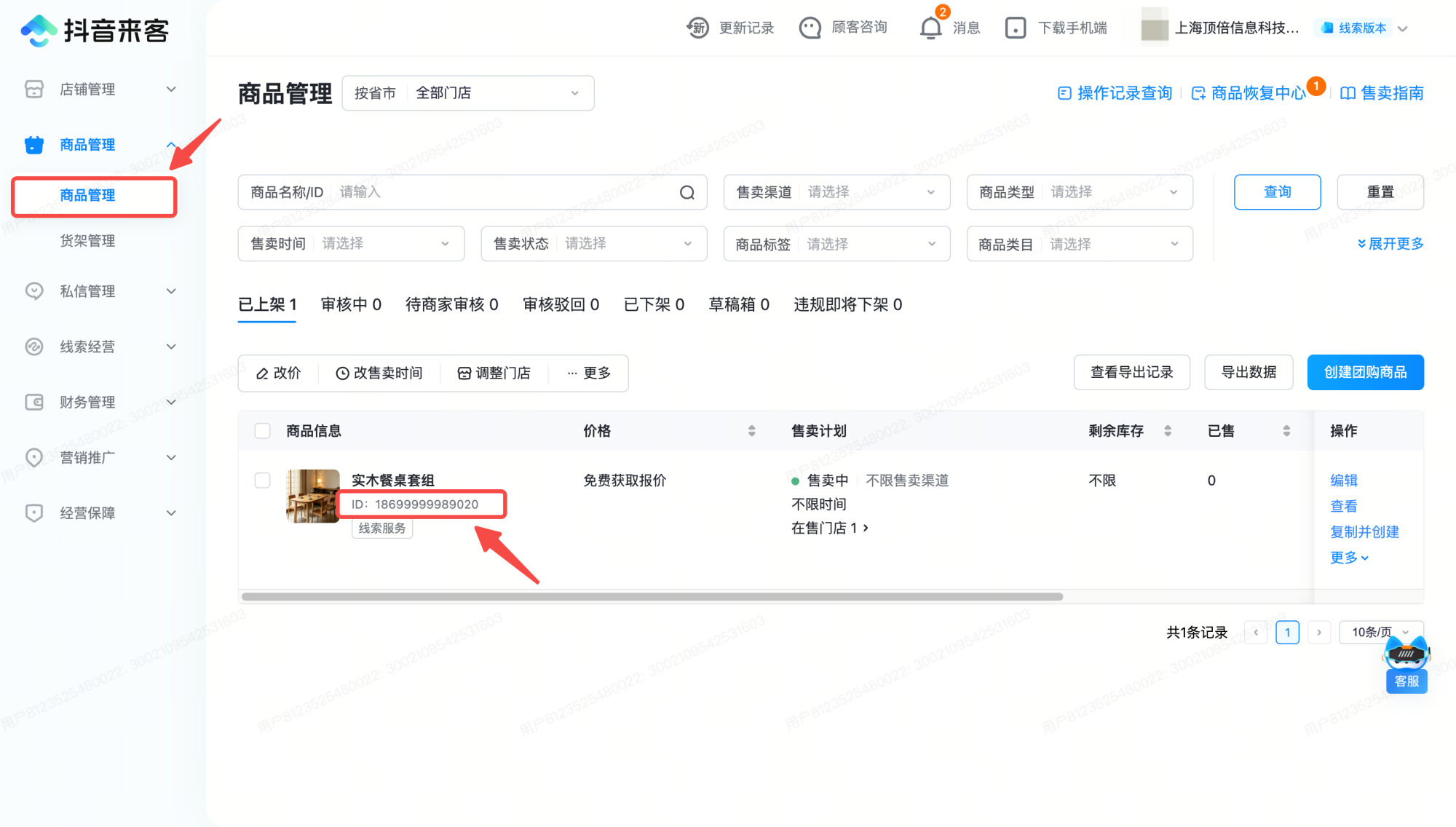This screenshot has width=1456, height=827.
Task: Click the 在售门店 1 arrow
Action: [866, 528]
